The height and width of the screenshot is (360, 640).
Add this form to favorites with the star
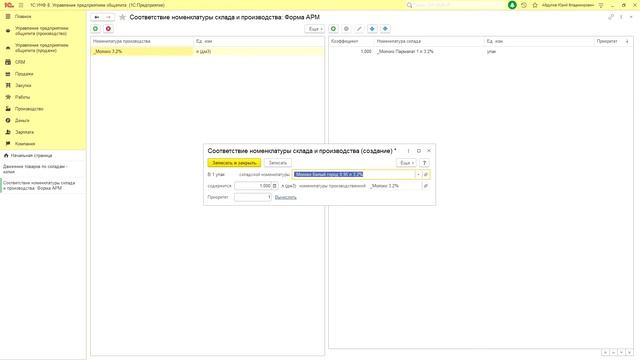coord(122,17)
